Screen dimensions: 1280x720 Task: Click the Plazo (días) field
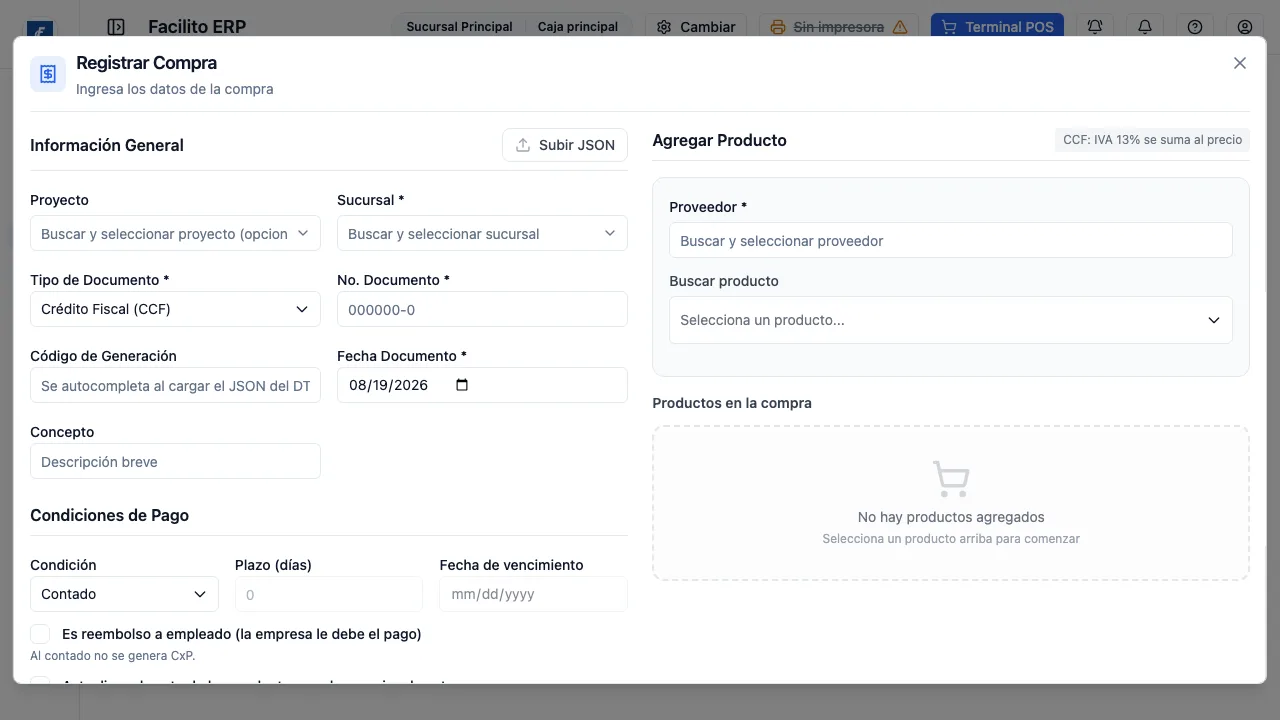[x=329, y=594]
